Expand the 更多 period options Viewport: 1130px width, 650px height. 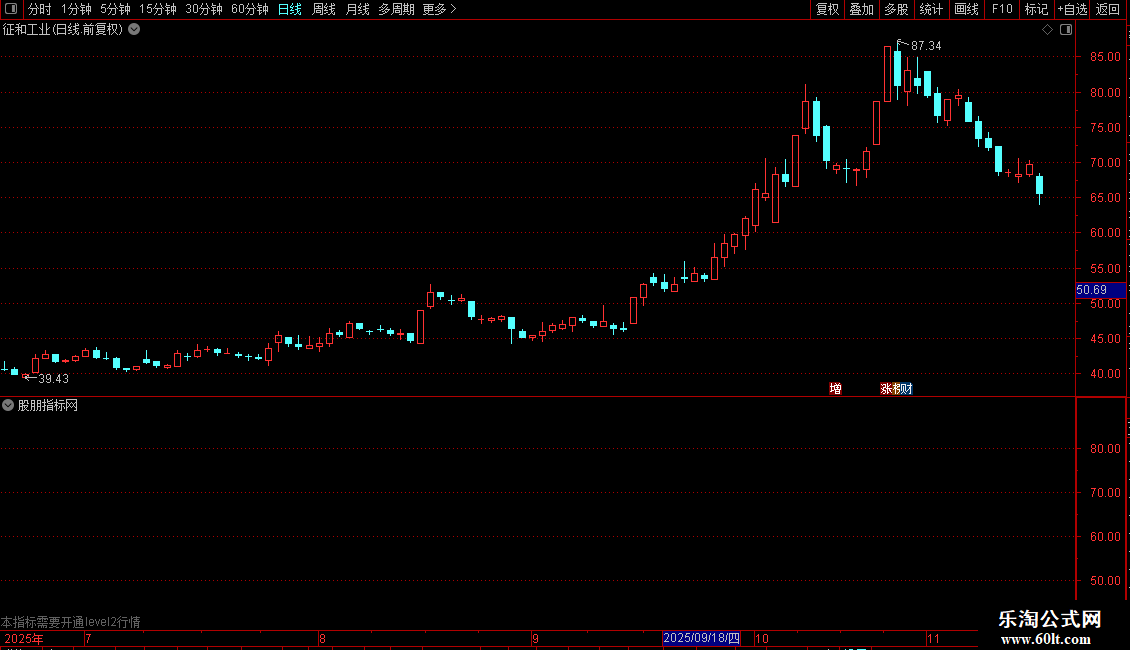[440, 9]
